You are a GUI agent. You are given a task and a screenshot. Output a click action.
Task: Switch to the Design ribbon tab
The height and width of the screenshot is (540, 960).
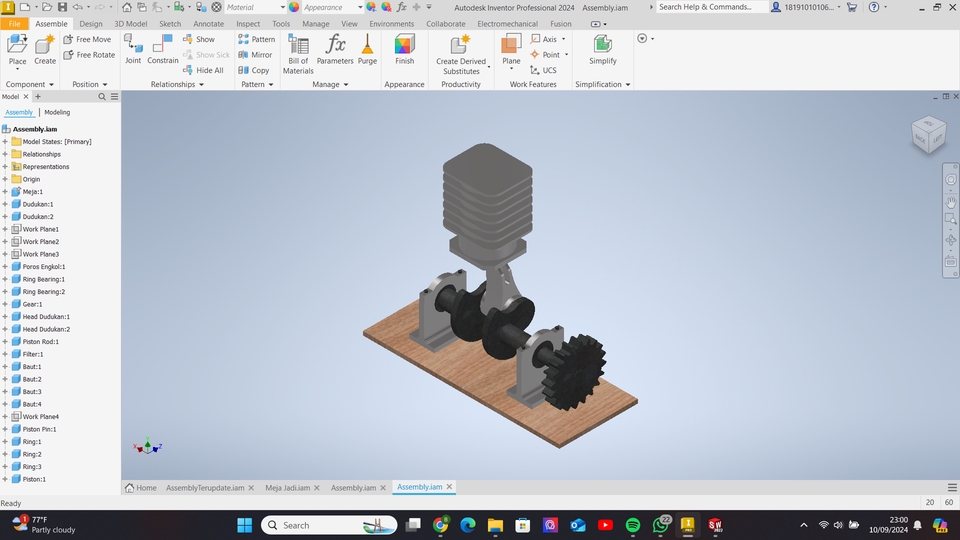coord(91,24)
